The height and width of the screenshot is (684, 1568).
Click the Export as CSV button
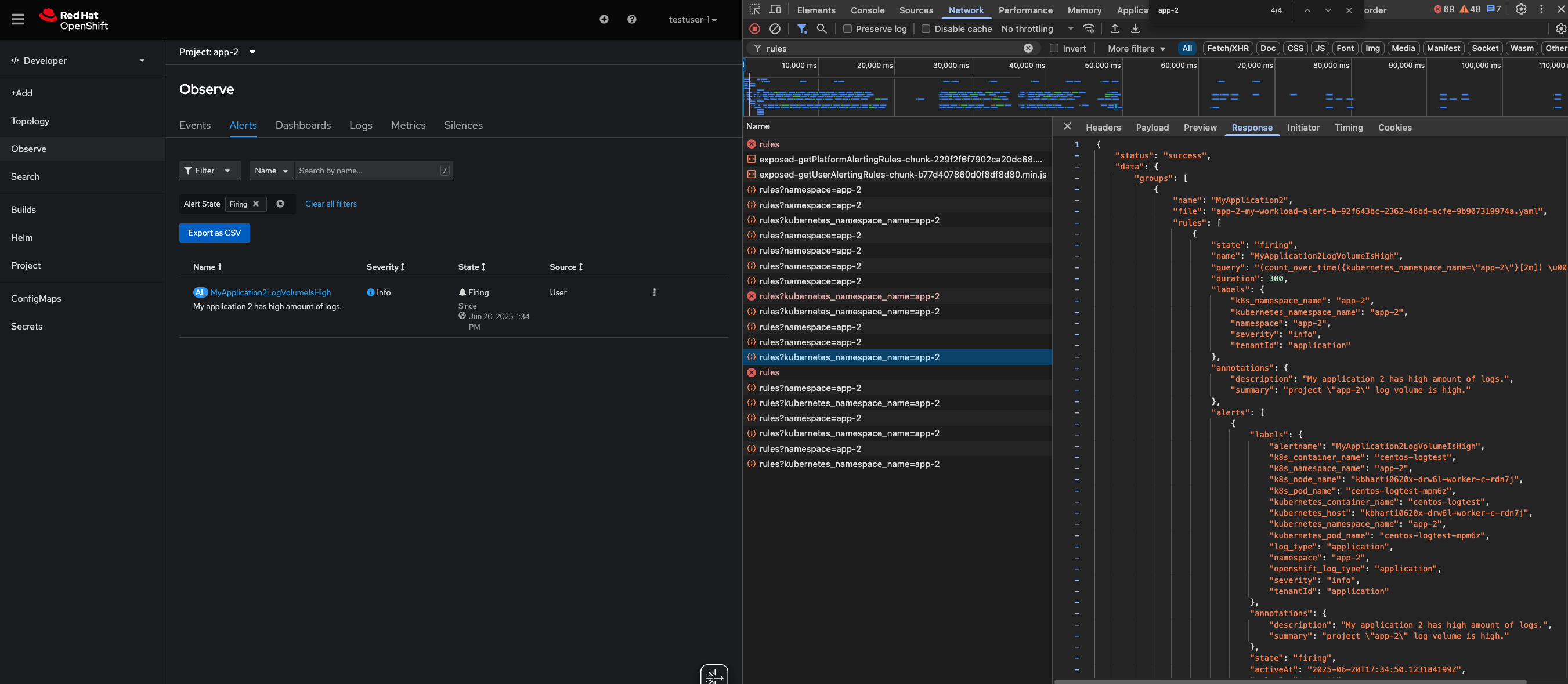pyautogui.click(x=214, y=233)
